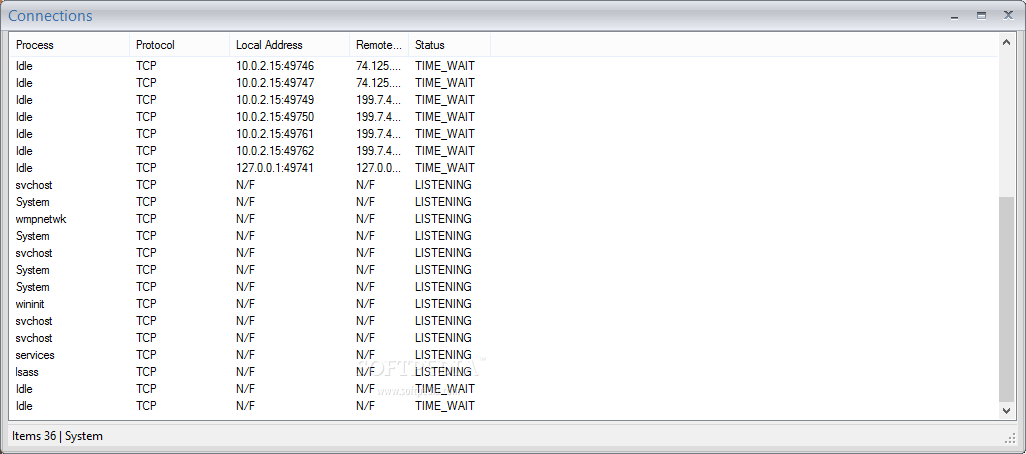Click Idle process in the 49750 row
This screenshot has height=454, width=1026.
[x=24, y=117]
